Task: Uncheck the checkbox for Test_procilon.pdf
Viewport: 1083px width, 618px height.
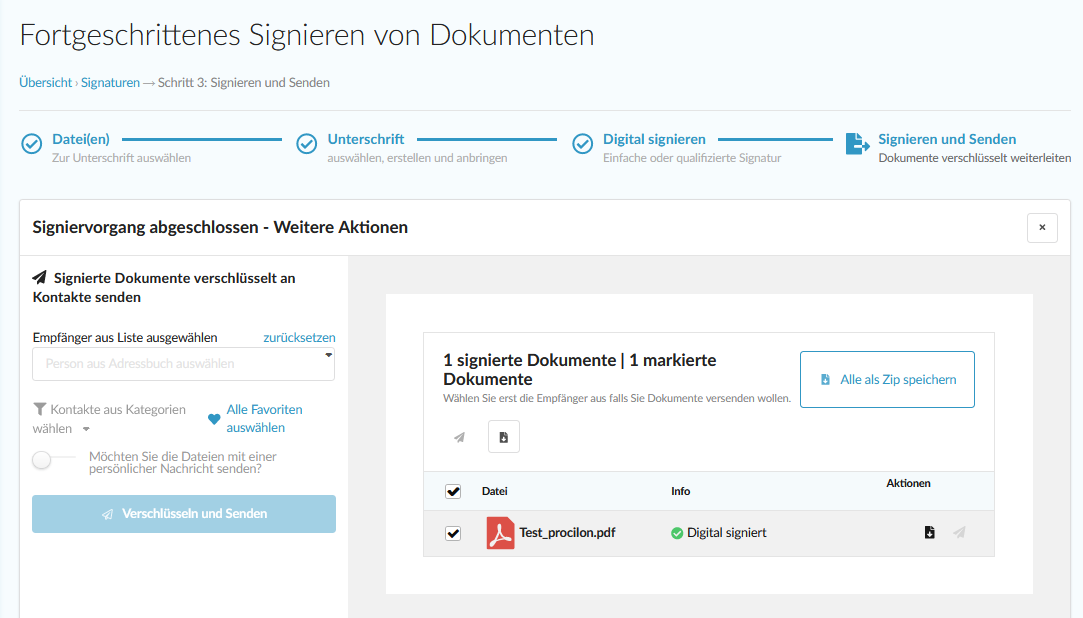Action: 453,533
